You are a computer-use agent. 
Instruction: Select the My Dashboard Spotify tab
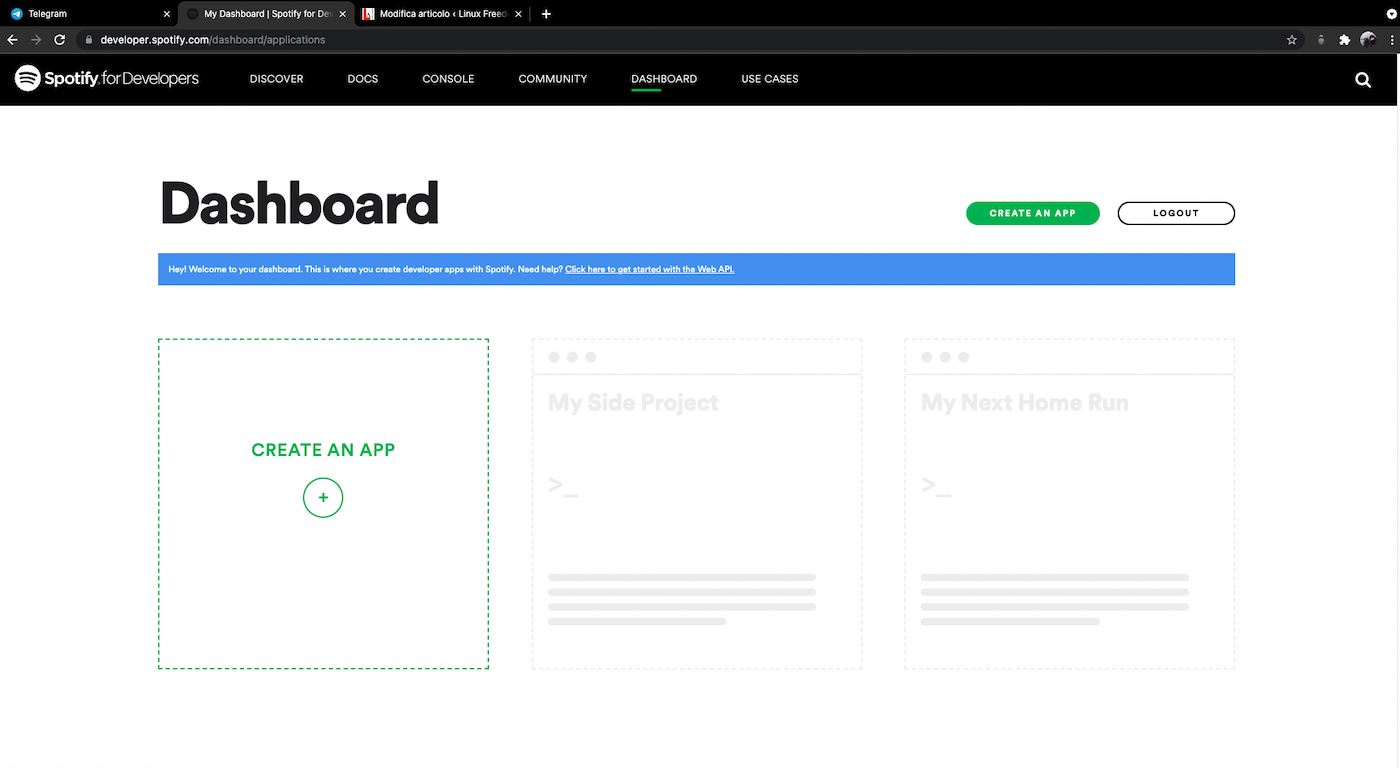point(265,14)
